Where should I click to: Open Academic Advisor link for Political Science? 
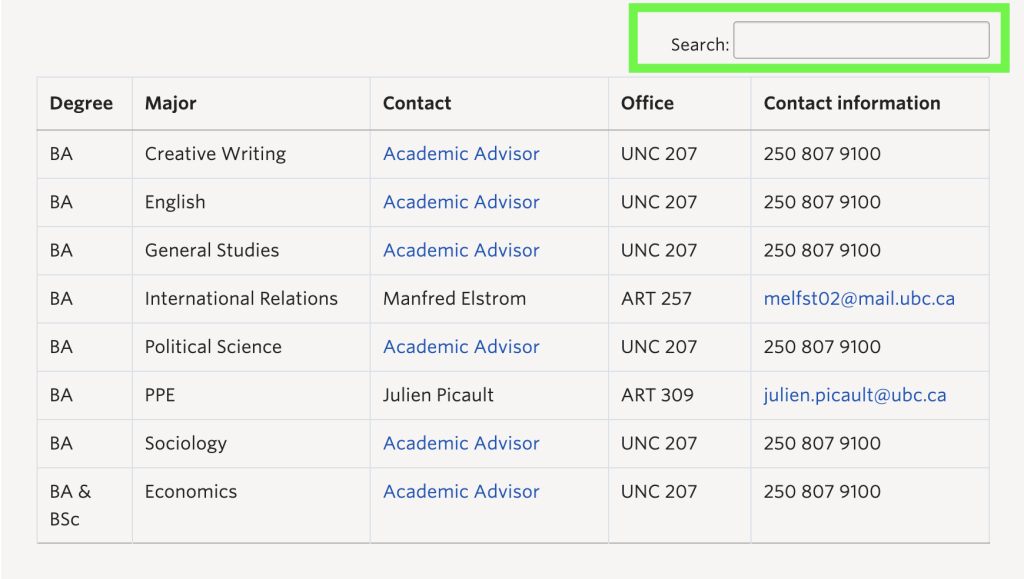click(461, 347)
